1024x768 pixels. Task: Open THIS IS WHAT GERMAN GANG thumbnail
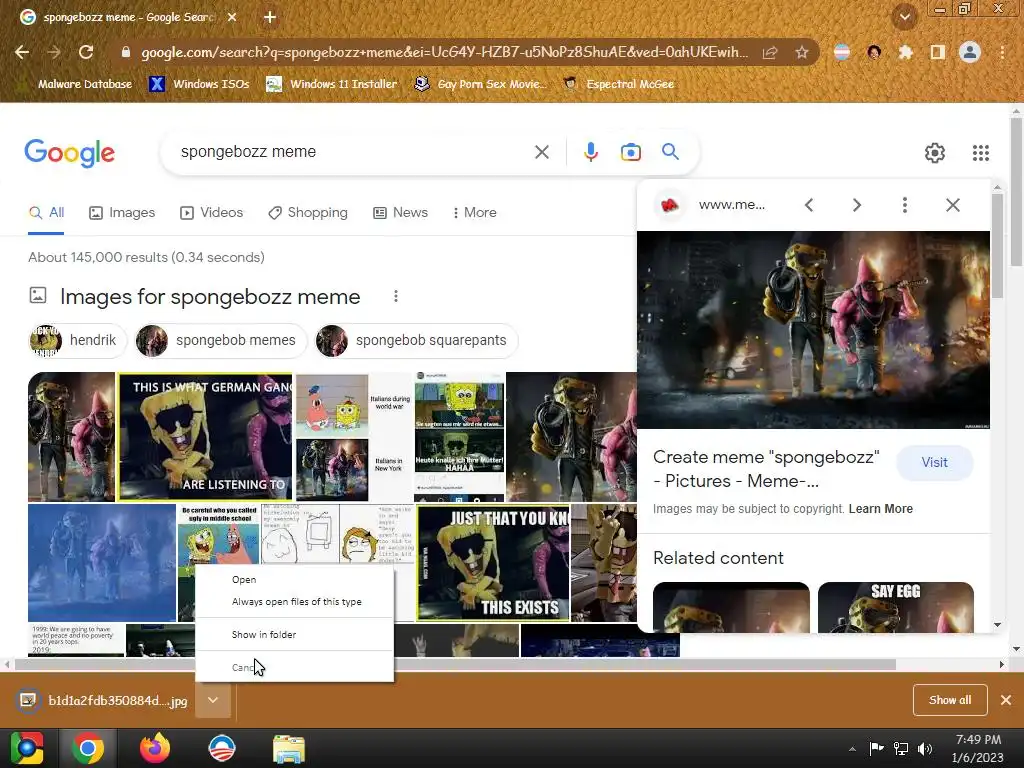click(x=205, y=436)
